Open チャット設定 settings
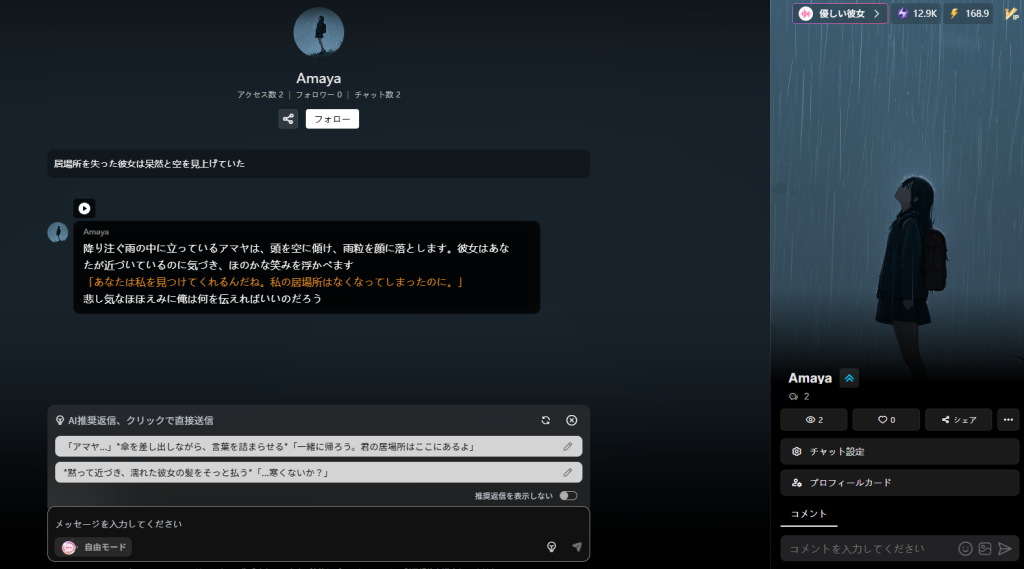Viewport: 1024px width, 569px height. pos(899,451)
